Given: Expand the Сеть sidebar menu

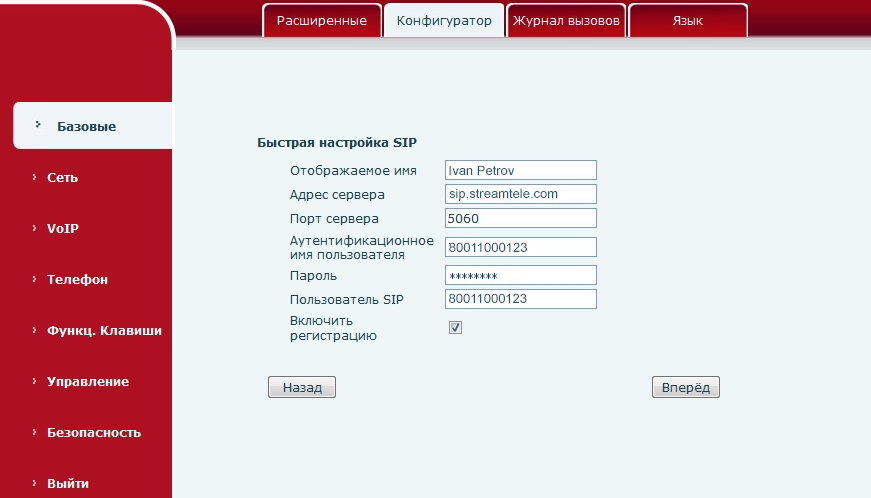Looking at the screenshot, I should click(x=62, y=178).
